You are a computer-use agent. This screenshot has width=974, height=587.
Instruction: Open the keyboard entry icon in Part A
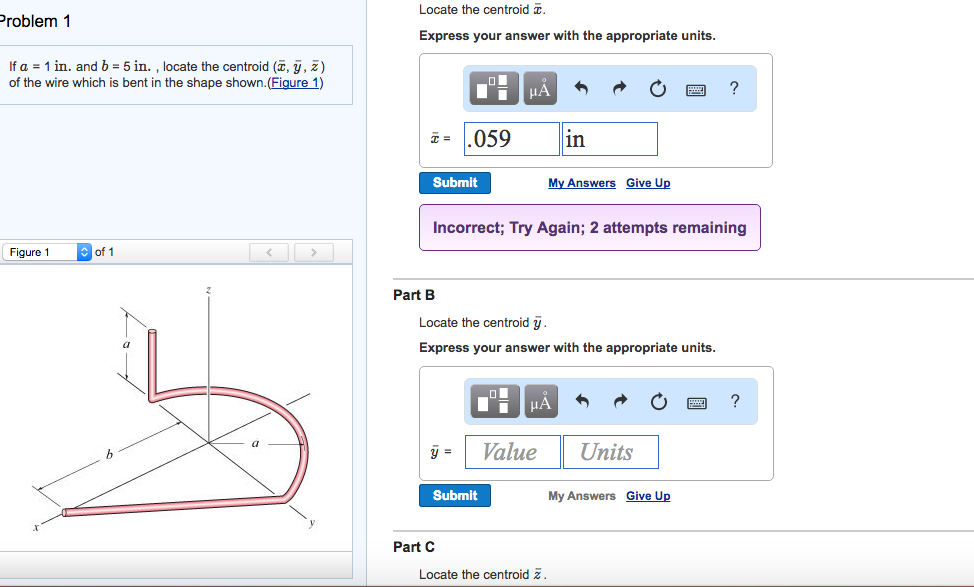695,87
